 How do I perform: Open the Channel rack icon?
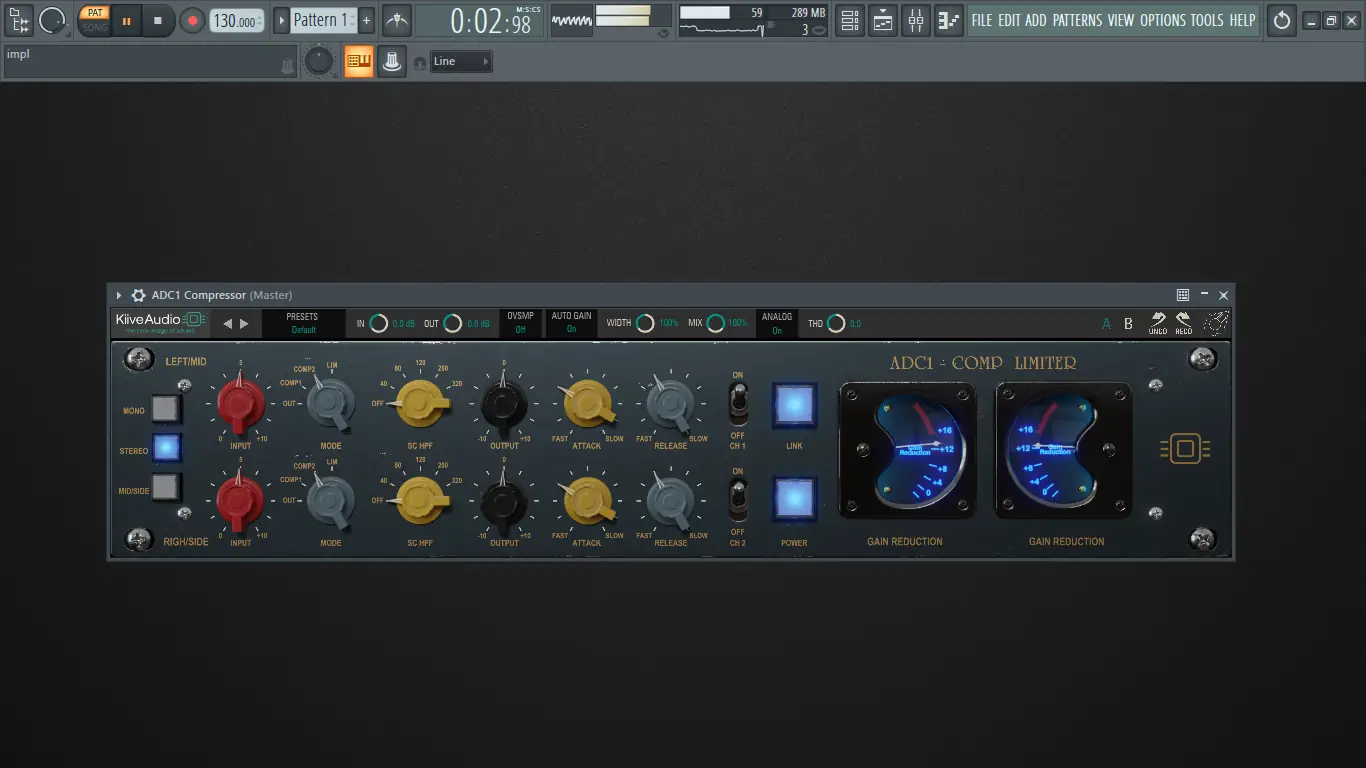(849, 20)
